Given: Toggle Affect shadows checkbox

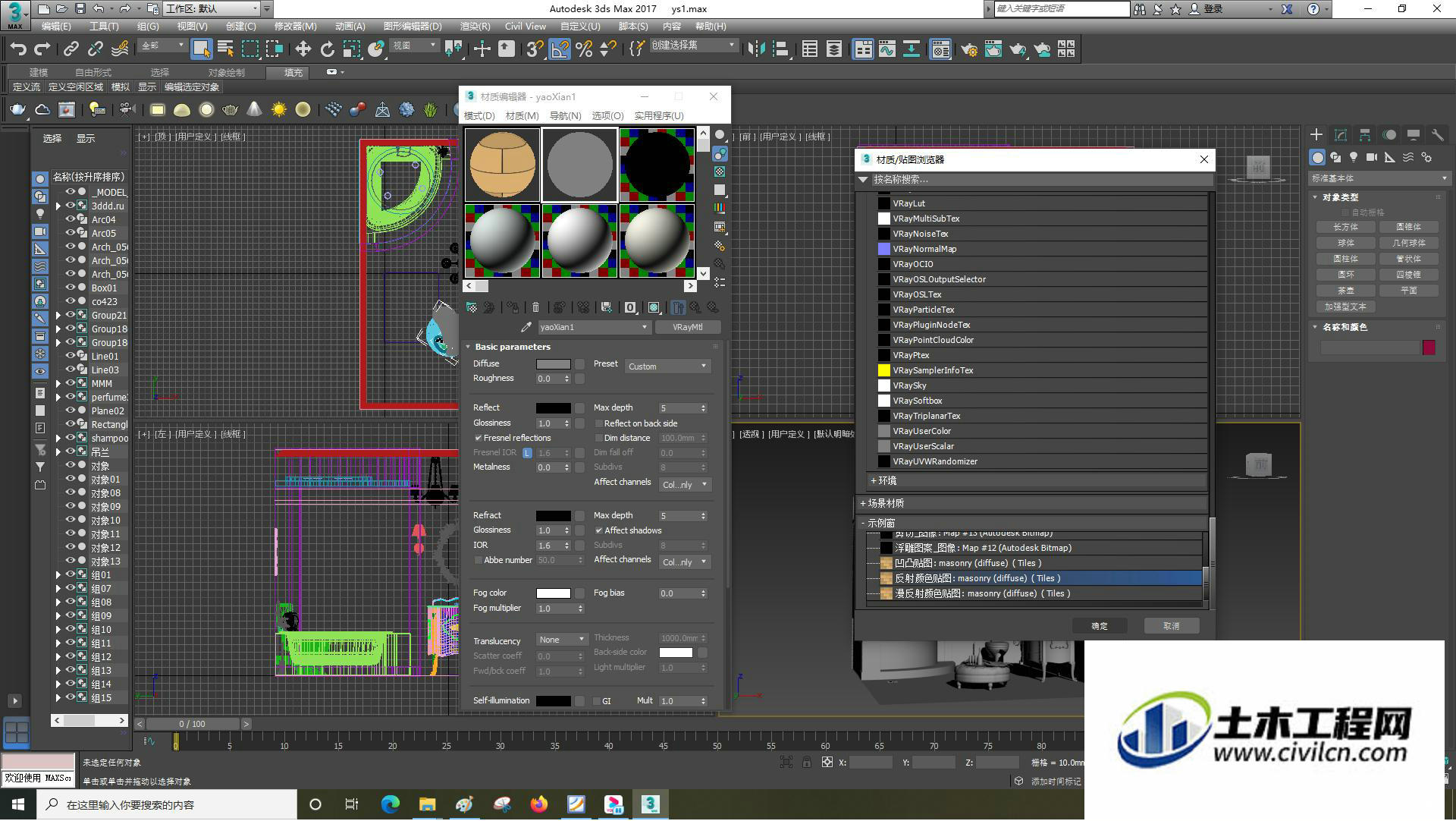Looking at the screenshot, I should tap(598, 530).
